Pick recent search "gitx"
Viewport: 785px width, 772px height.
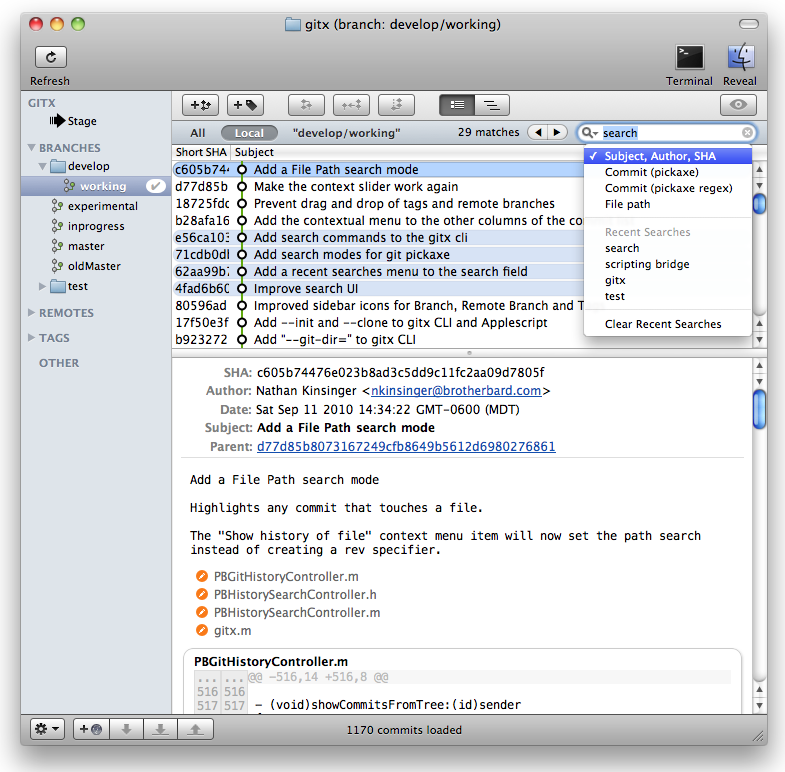pyautogui.click(x=667, y=280)
